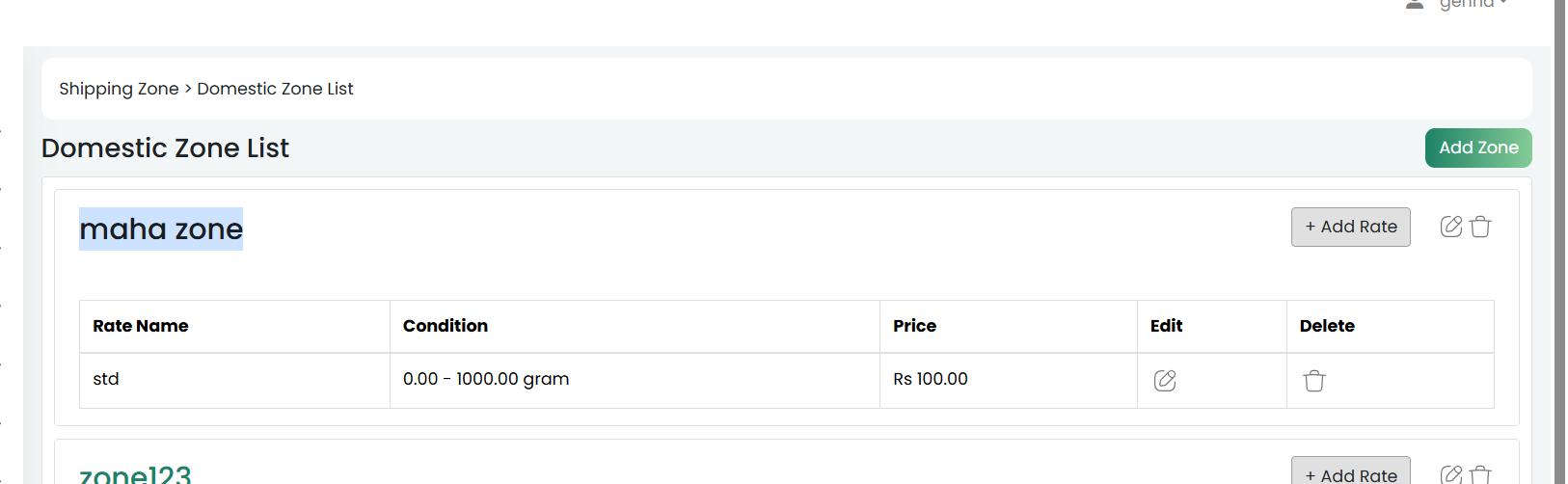Open the zone123 heading
1568x484 pixels.
135,473
